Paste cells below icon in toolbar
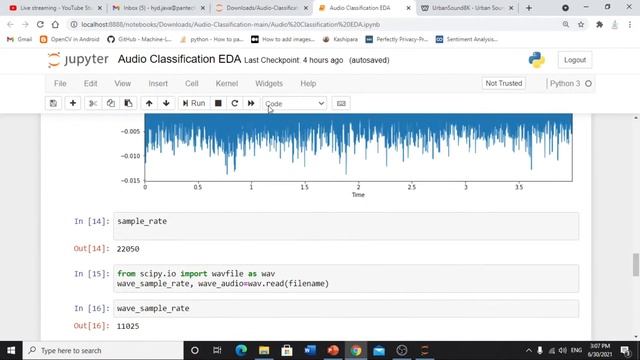 (128, 103)
